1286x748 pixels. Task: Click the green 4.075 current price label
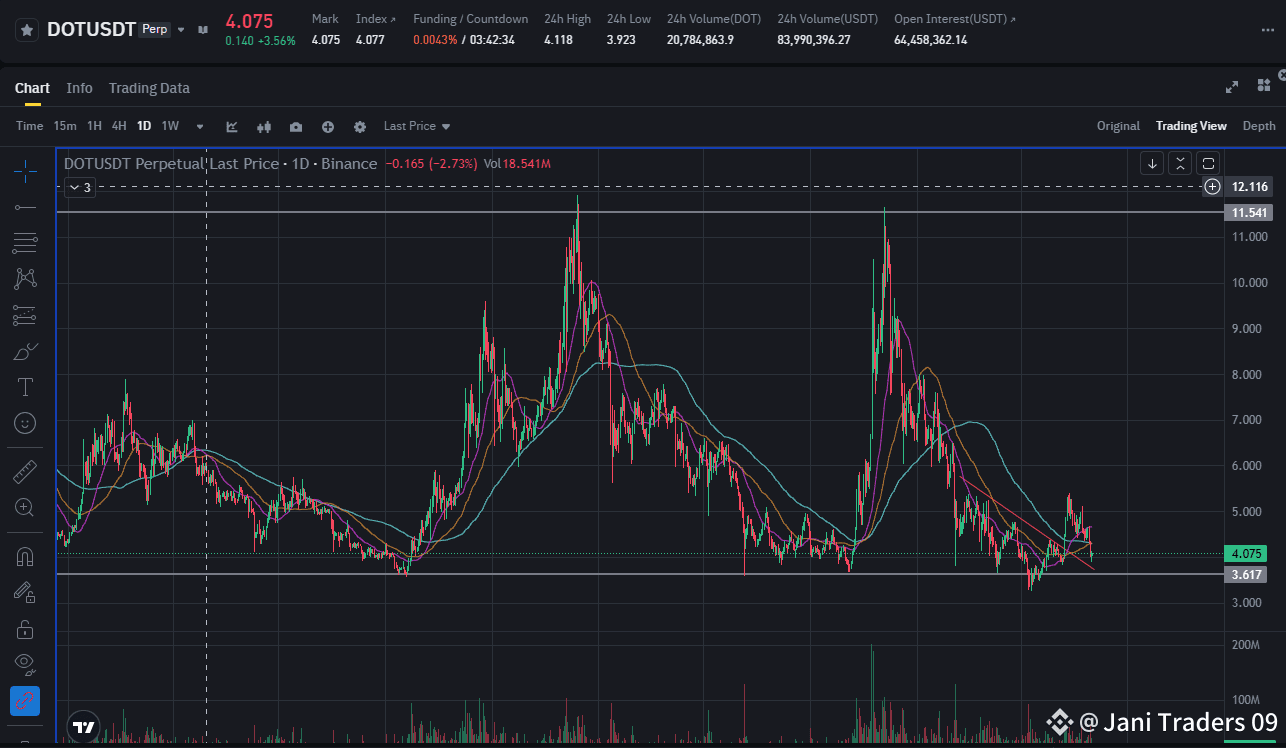tap(1246, 553)
